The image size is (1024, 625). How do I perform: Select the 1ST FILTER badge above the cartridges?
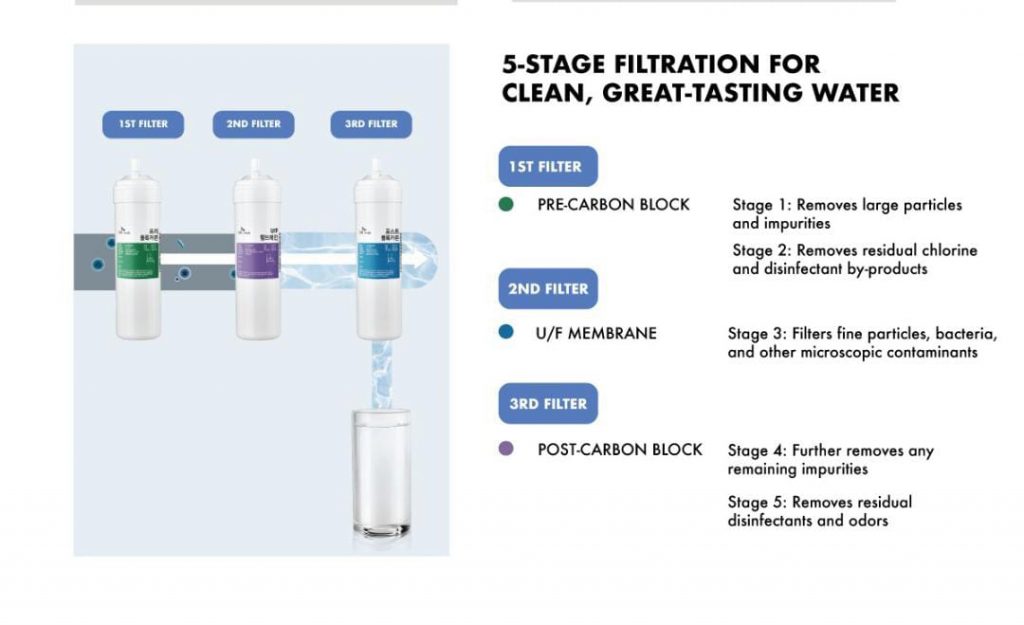(143, 124)
